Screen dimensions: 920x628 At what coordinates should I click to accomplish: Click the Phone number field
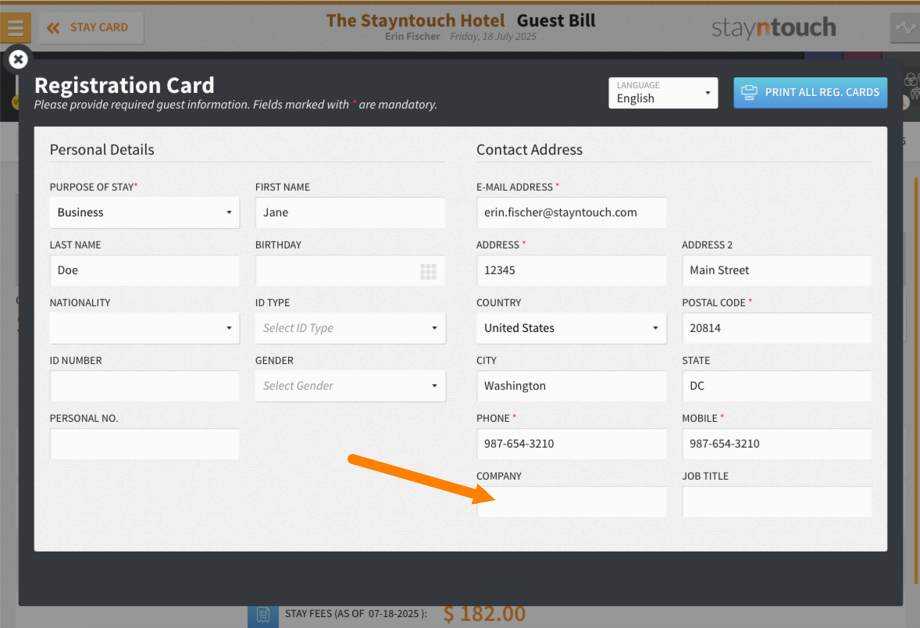571,444
